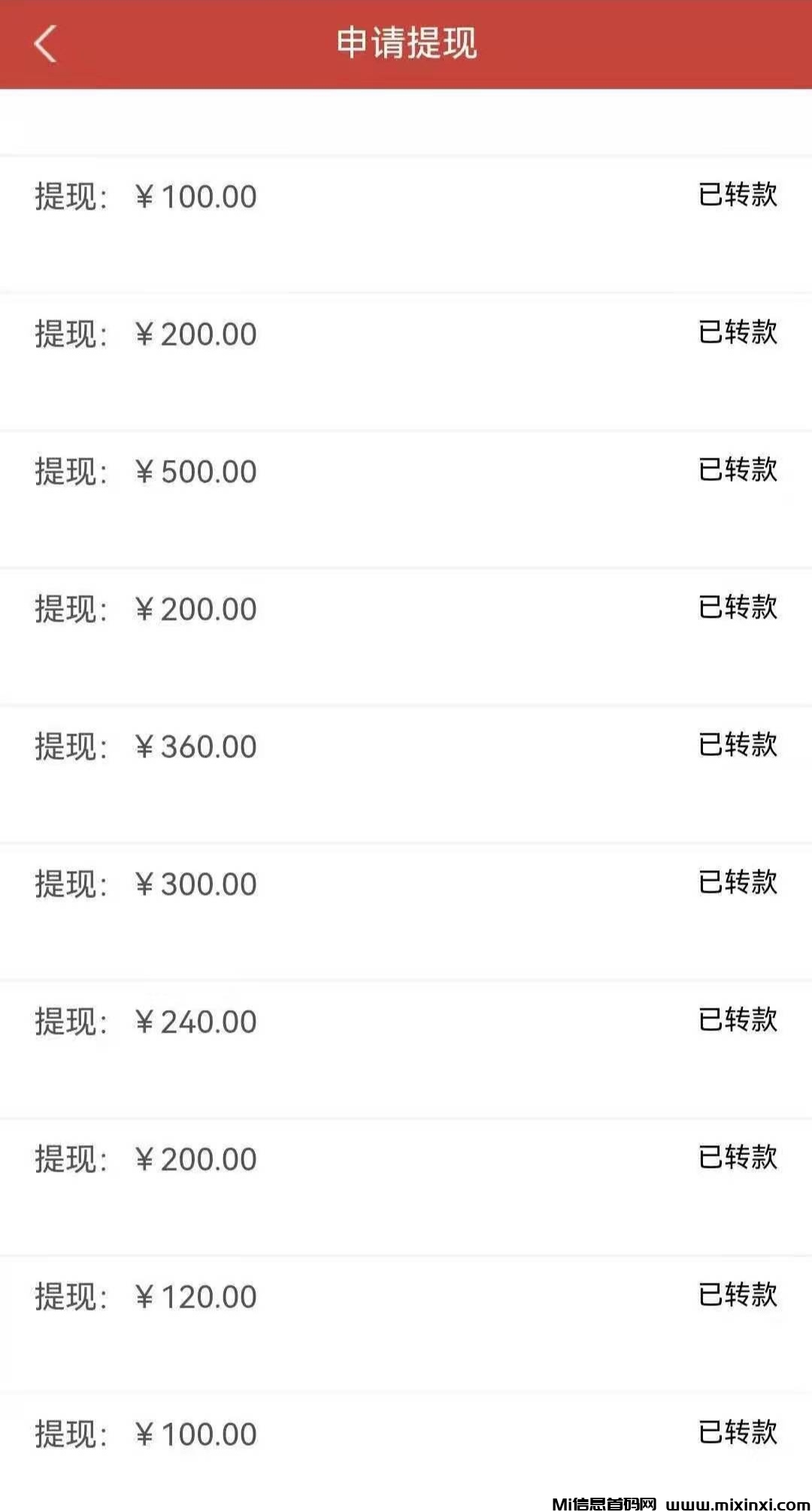Tap the ¥200.00 record just above ¥120.00
Viewport: 812px width, 1512px height.
pyautogui.click(x=195, y=1160)
